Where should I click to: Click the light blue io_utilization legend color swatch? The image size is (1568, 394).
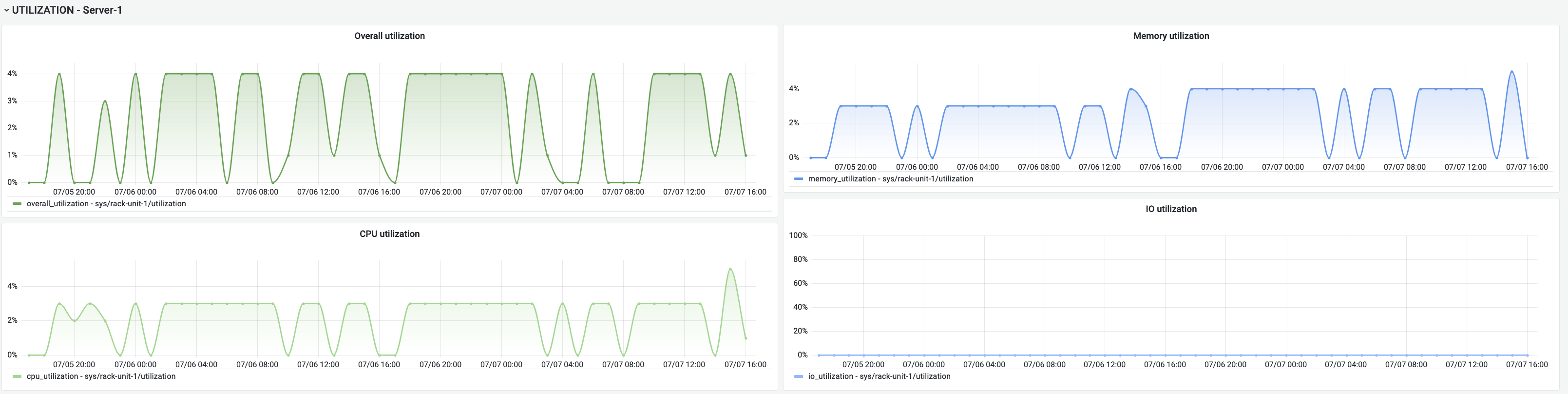[x=799, y=376]
